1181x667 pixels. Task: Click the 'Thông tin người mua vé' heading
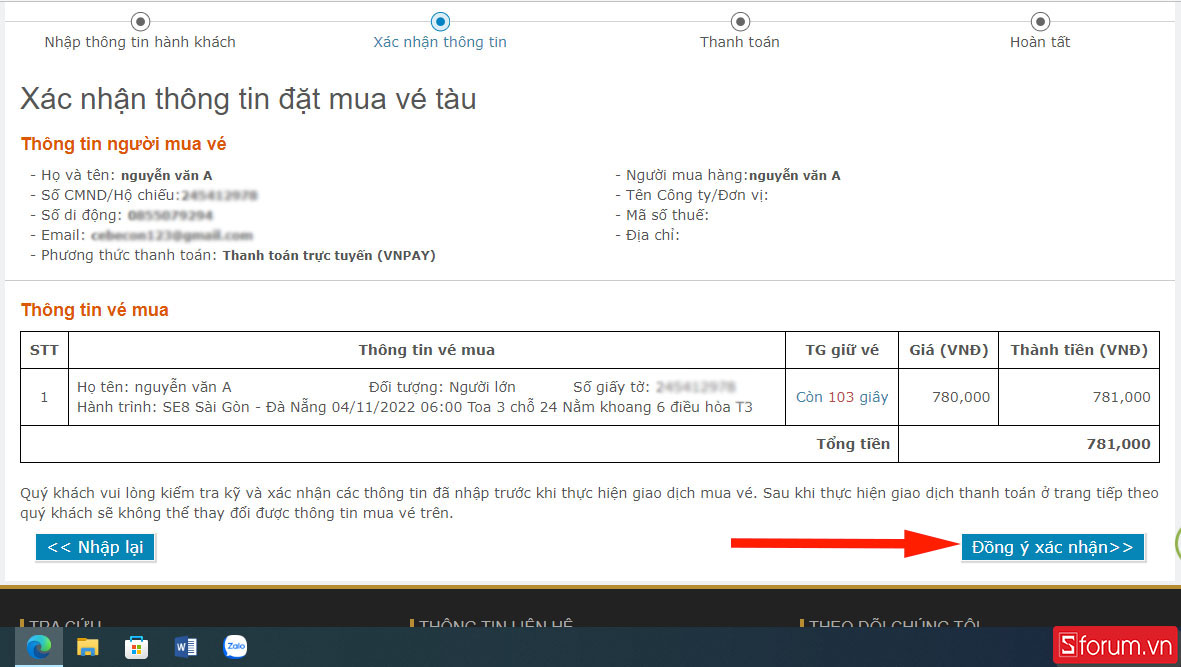(x=123, y=144)
